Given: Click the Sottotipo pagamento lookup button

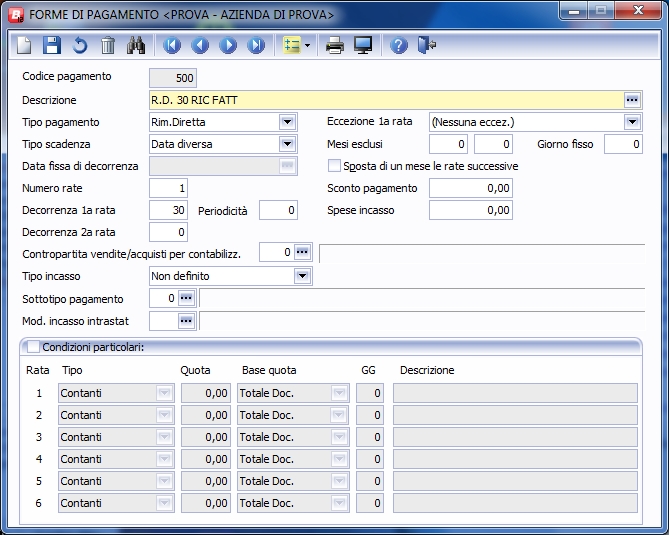Looking at the screenshot, I should click(186, 298).
